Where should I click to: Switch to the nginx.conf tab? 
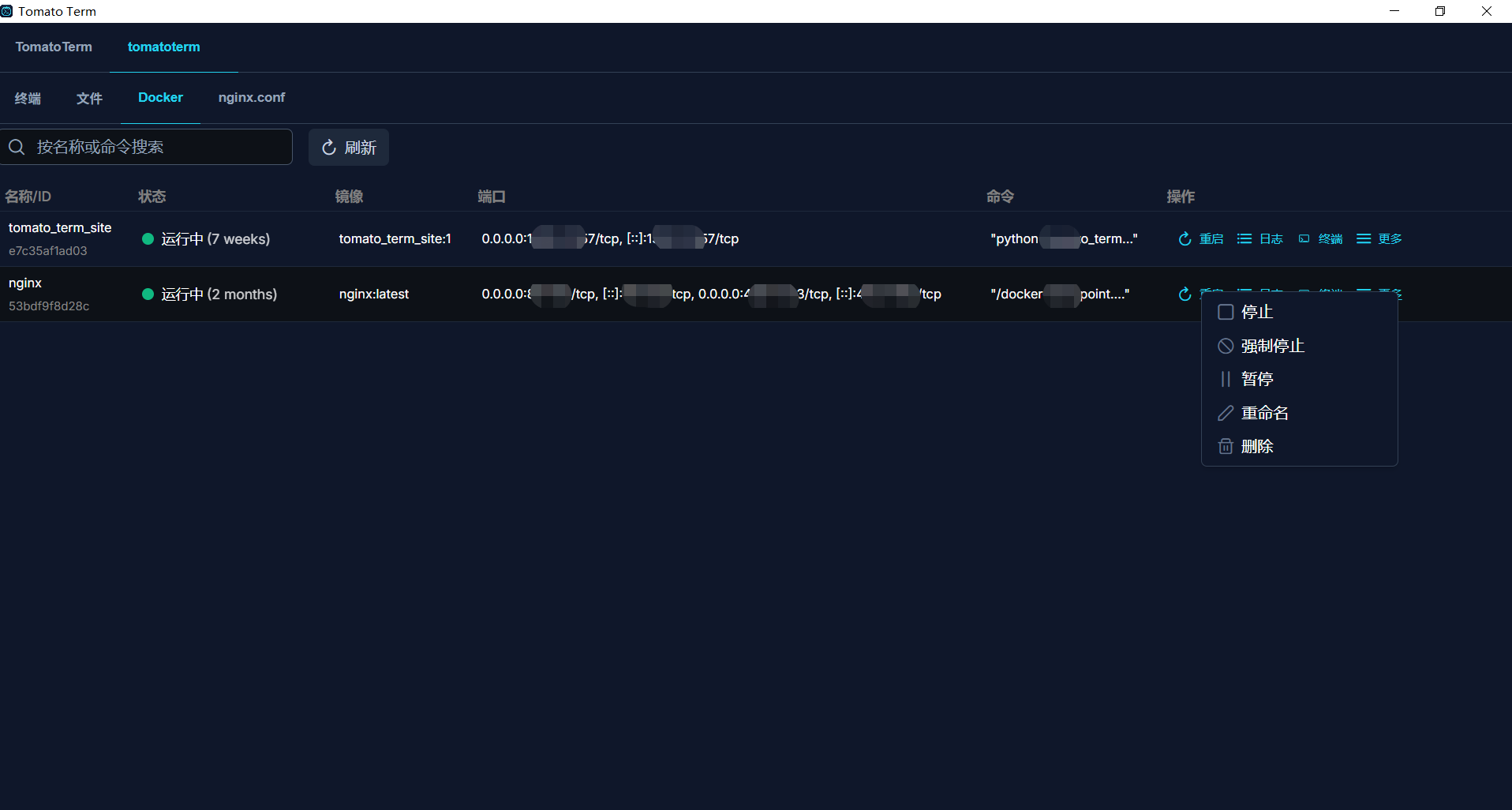(x=252, y=98)
